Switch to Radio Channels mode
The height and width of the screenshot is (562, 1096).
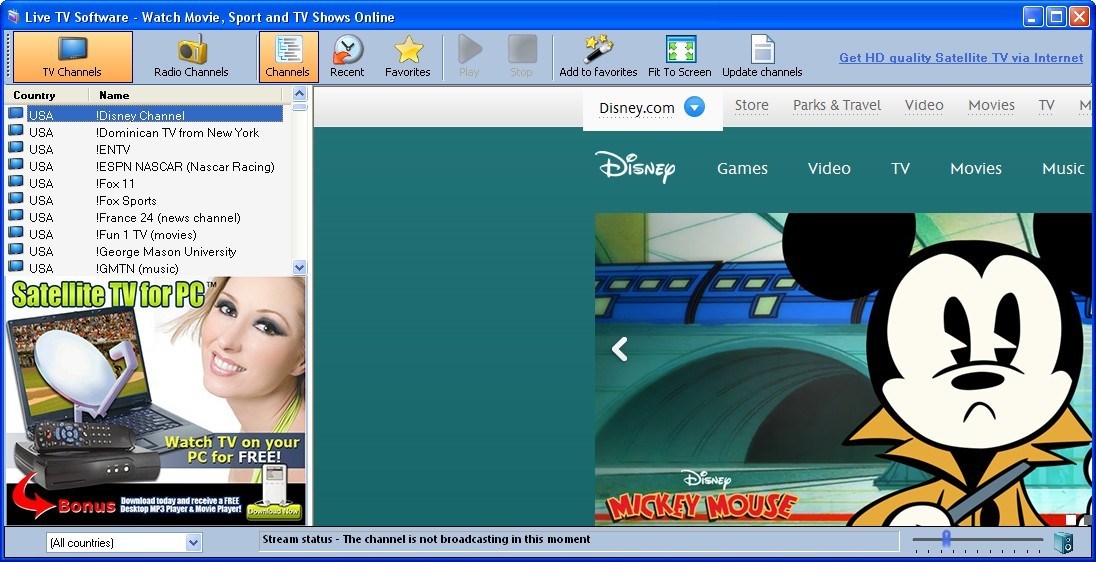pyautogui.click(x=192, y=57)
